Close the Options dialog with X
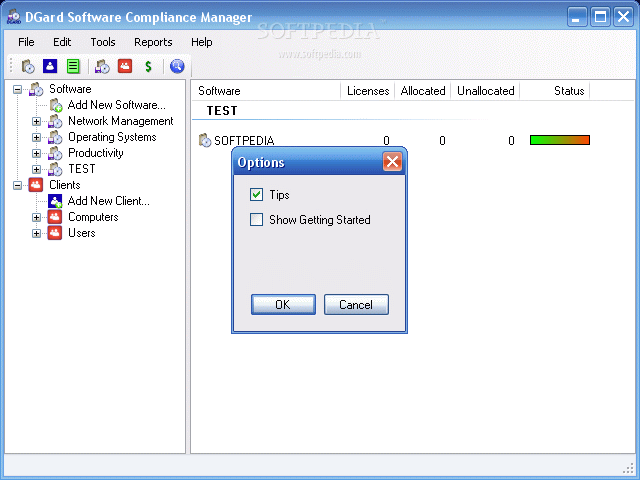Image resolution: width=640 pixels, height=480 pixels. [x=392, y=162]
